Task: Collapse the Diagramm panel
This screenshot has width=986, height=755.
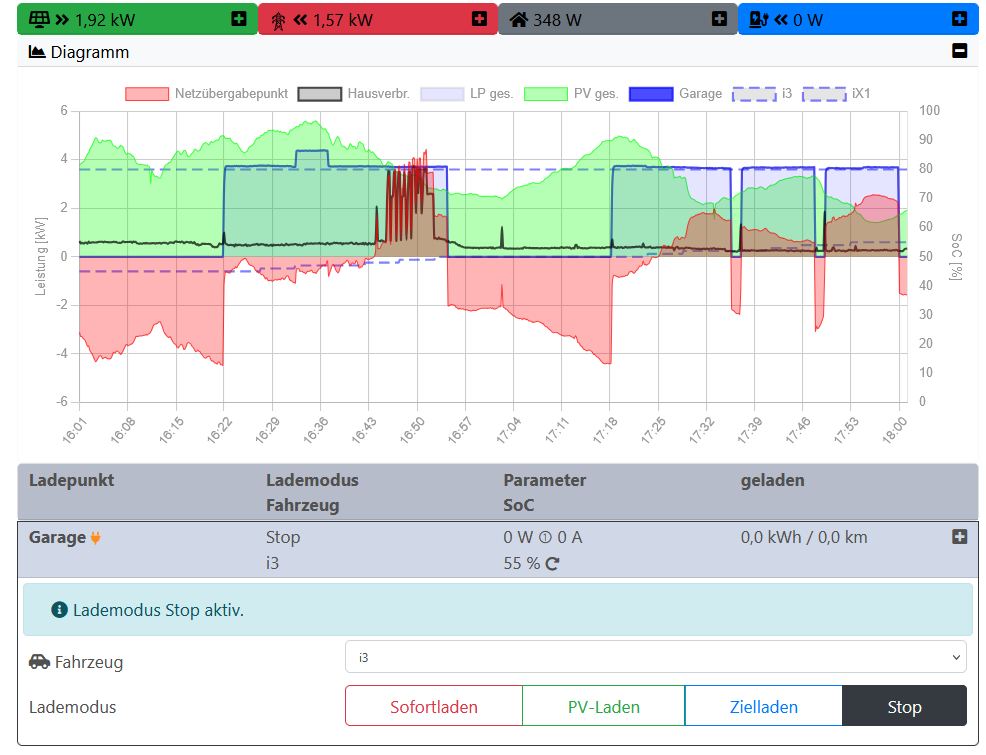Action: click(959, 51)
